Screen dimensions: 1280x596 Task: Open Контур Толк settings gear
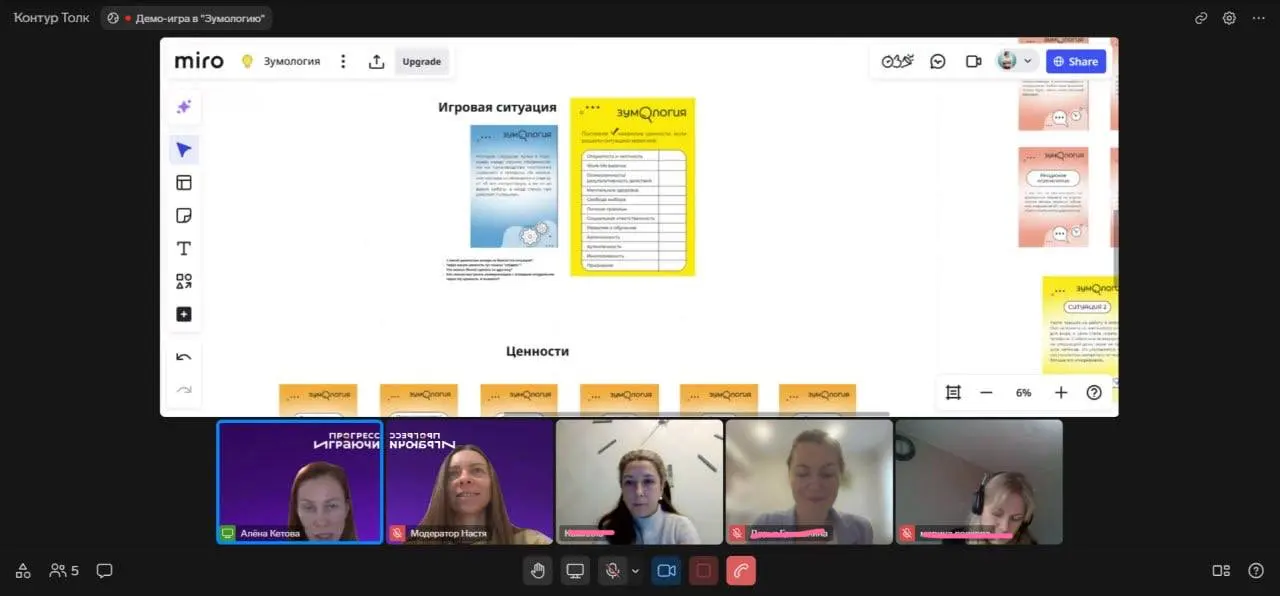tap(1229, 18)
